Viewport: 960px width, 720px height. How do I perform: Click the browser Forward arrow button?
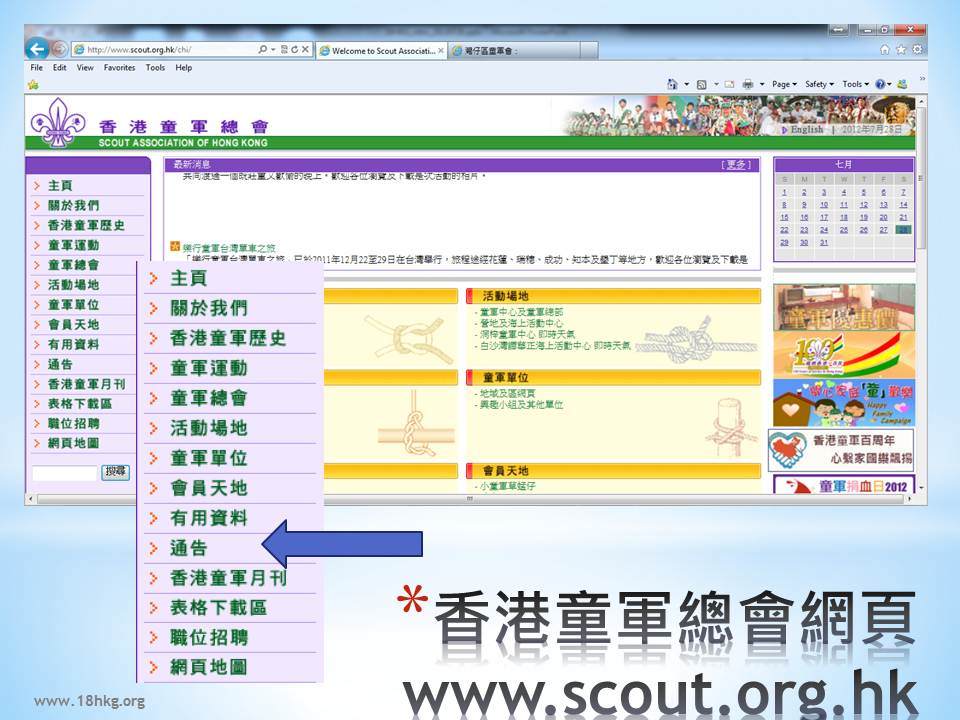tap(59, 49)
